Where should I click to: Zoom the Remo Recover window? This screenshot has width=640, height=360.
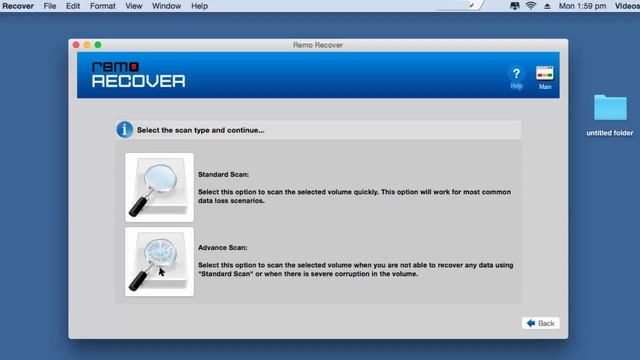pos(98,45)
